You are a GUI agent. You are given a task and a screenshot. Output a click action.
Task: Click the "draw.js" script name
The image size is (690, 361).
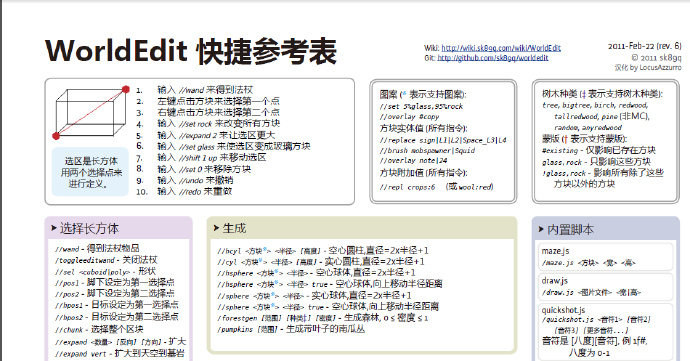(x=555, y=280)
